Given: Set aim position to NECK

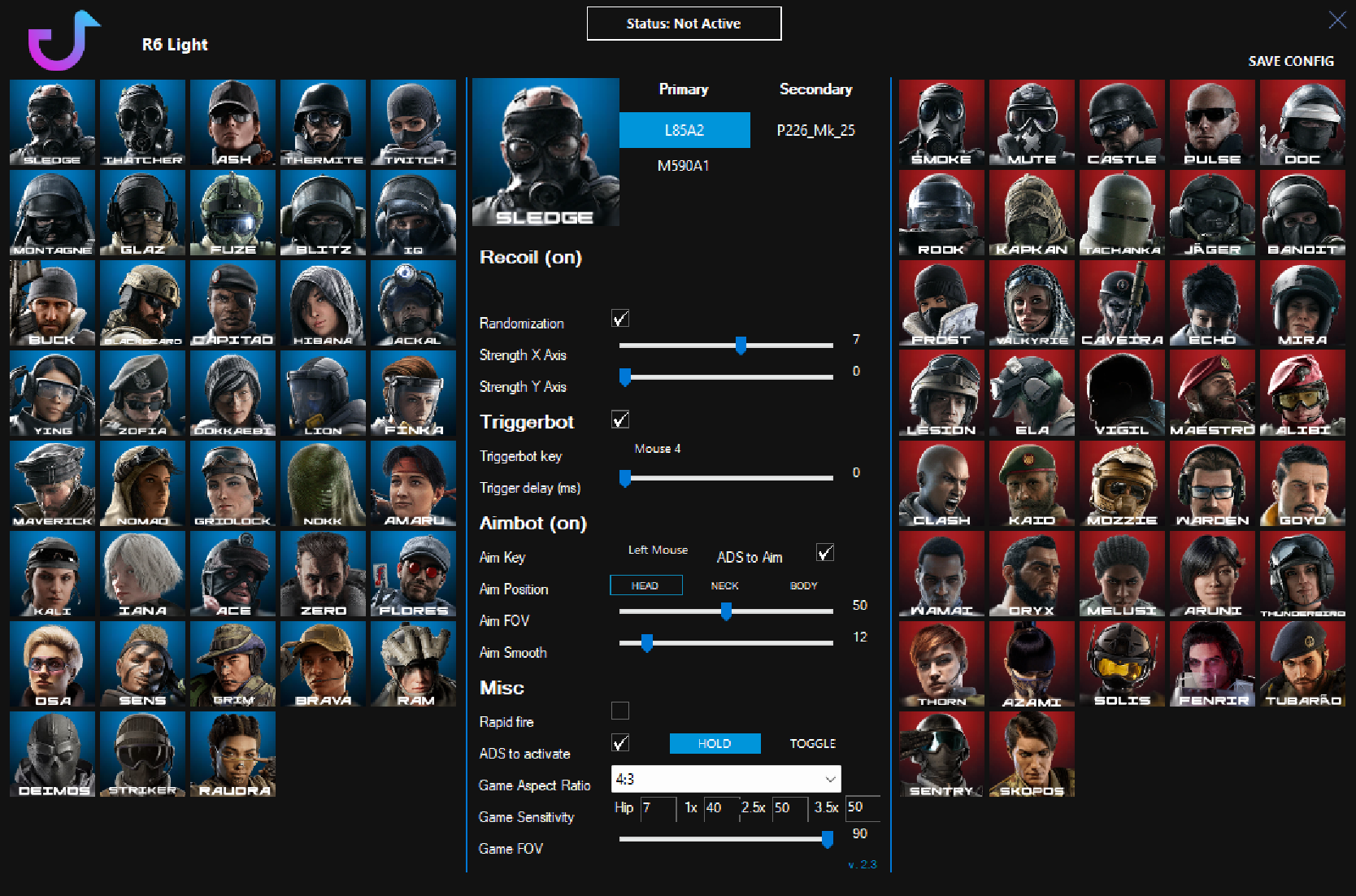Looking at the screenshot, I should tap(724, 585).
